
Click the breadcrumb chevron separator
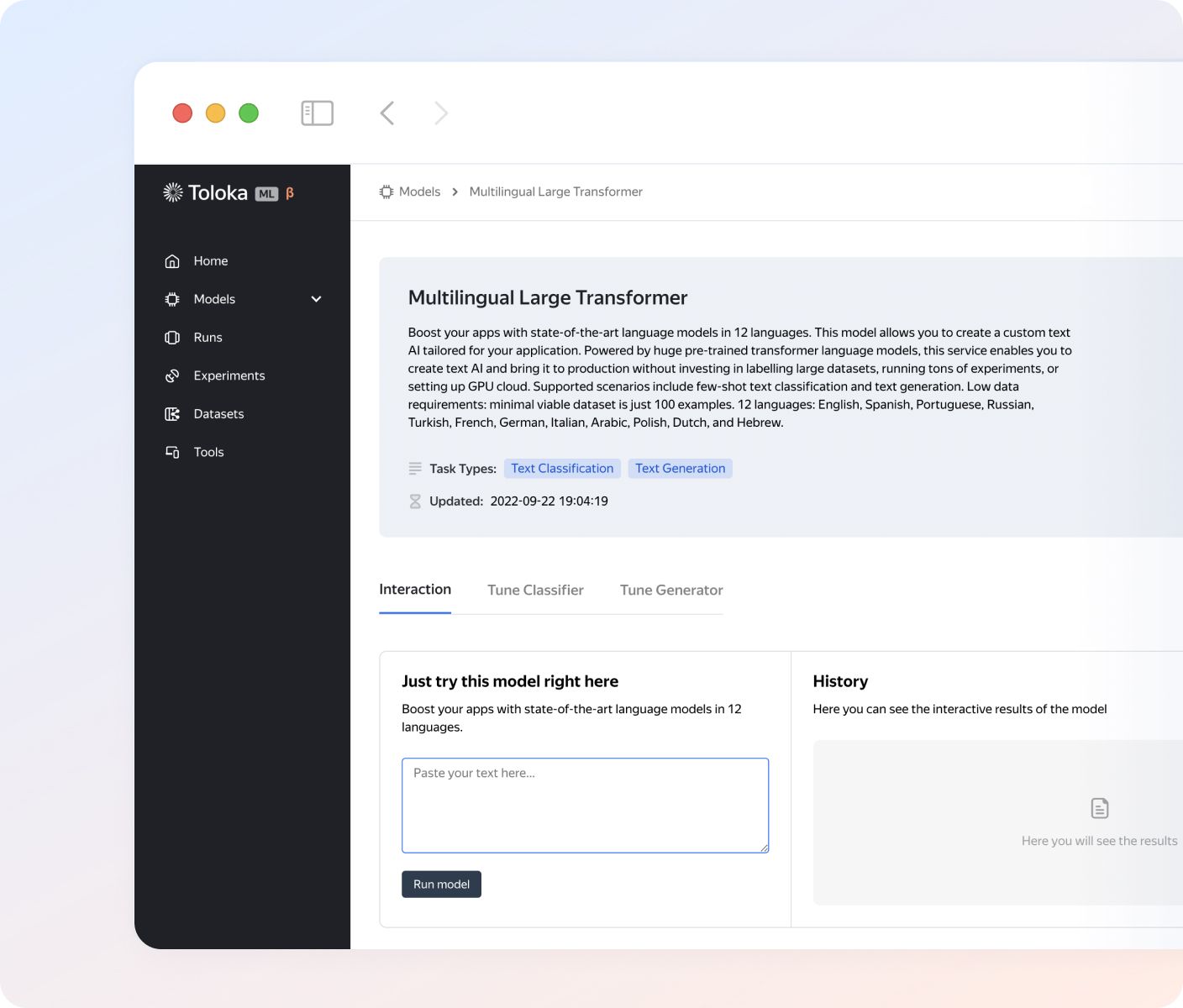(455, 192)
